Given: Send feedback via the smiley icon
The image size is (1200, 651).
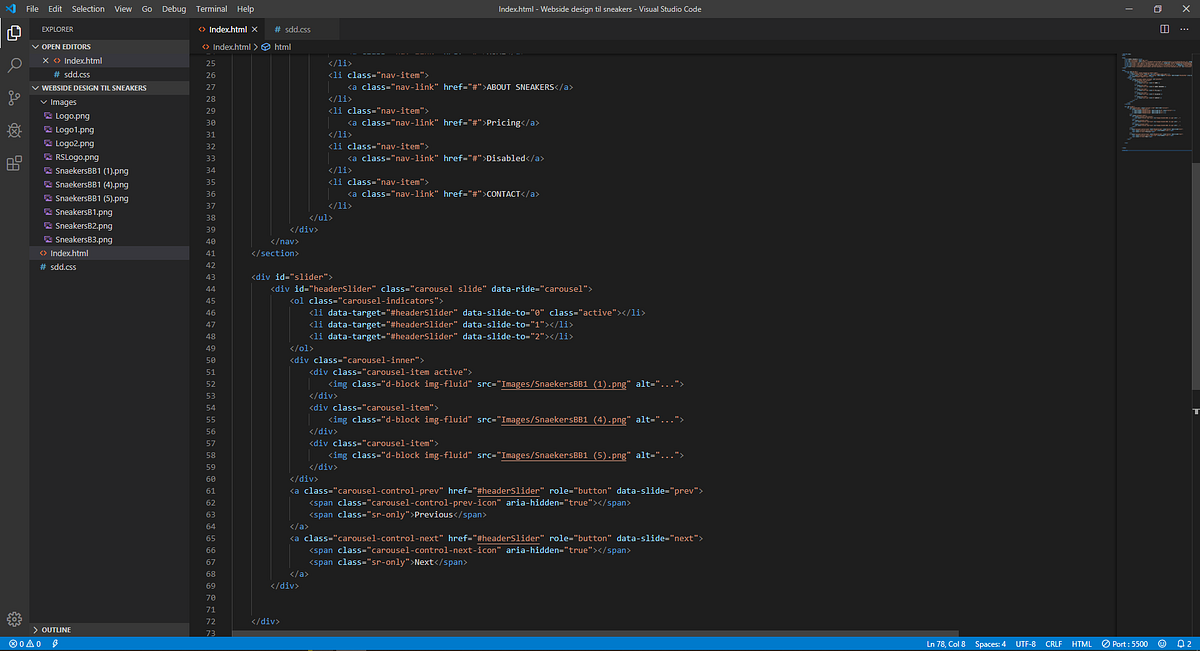Looking at the screenshot, I should tap(1160, 643).
